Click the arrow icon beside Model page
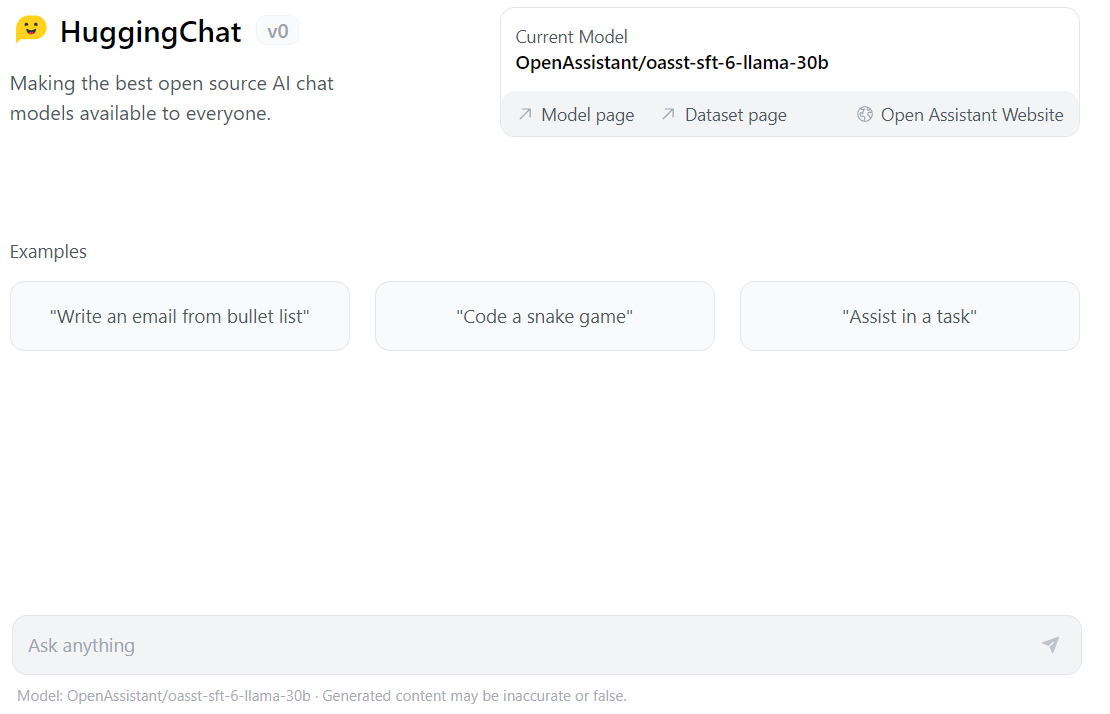This screenshot has height=714, width=1110. [x=525, y=114]
